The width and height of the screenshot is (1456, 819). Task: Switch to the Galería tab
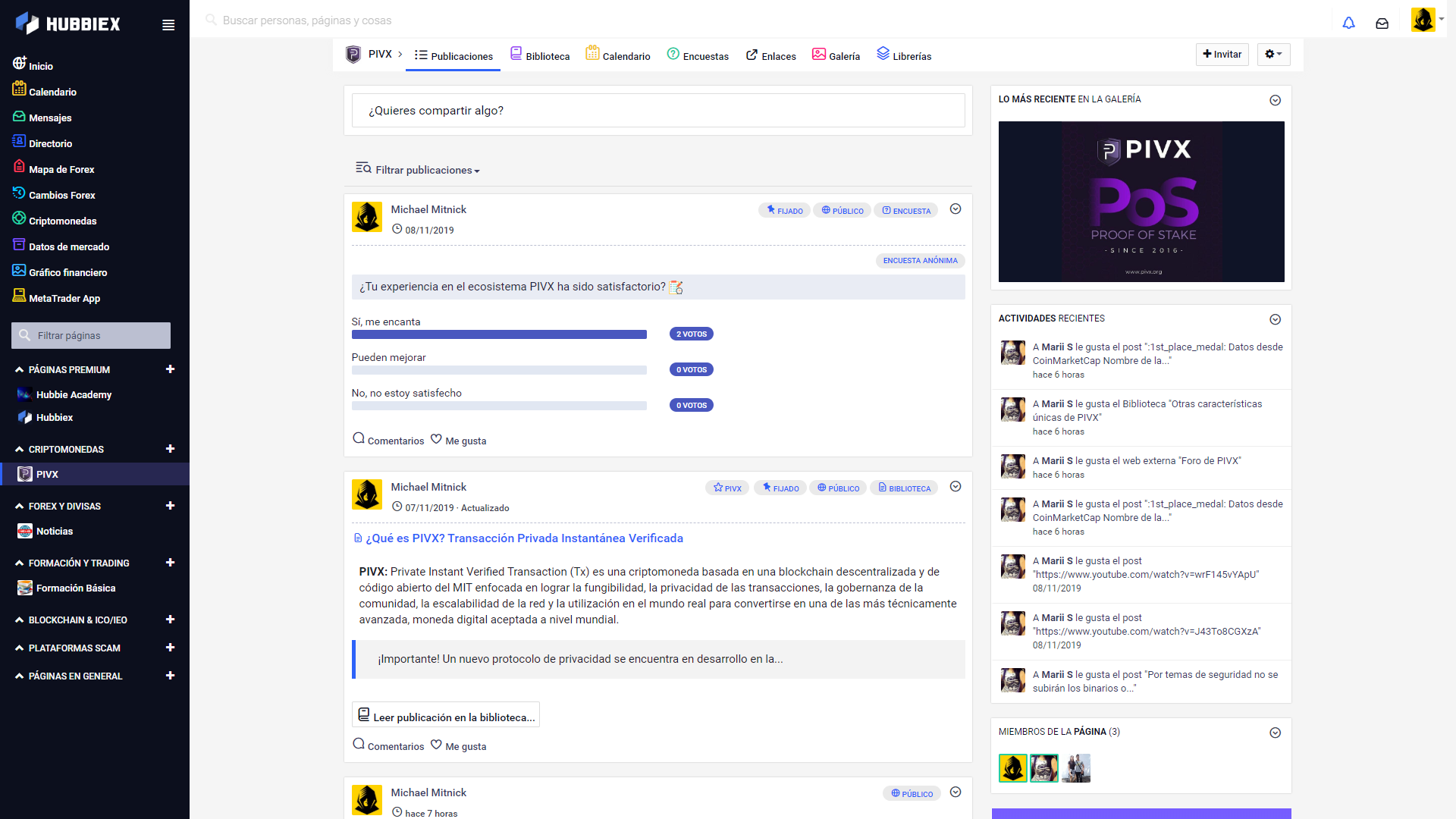pyautogui.click(x=836, y=55)
